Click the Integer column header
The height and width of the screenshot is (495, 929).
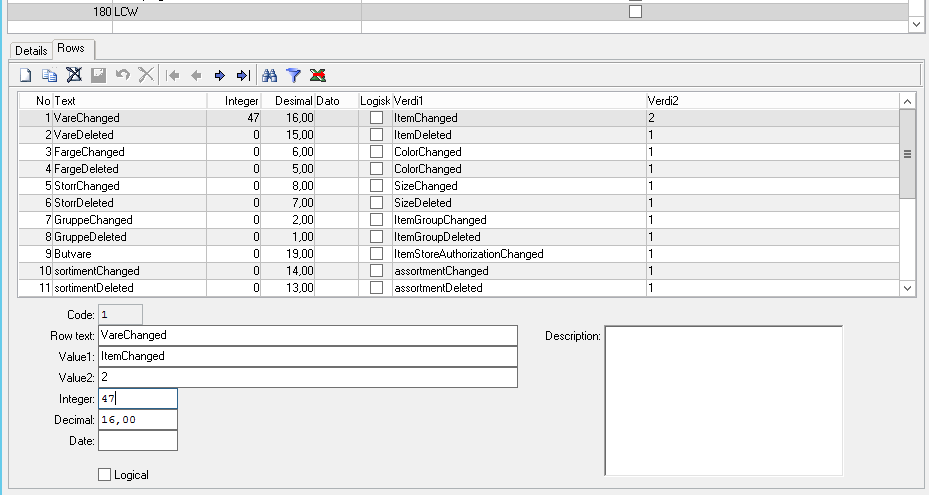tap(235, 101)
